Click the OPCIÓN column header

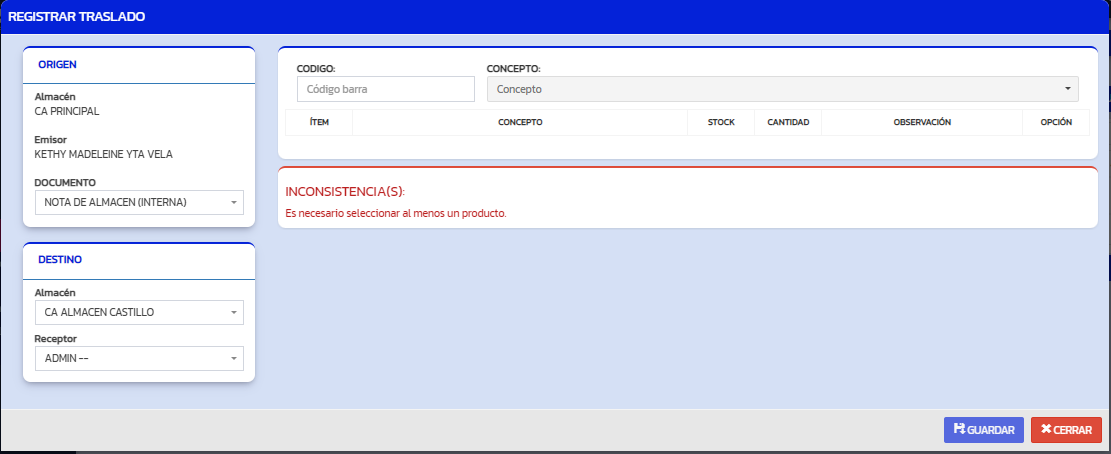1056,122
